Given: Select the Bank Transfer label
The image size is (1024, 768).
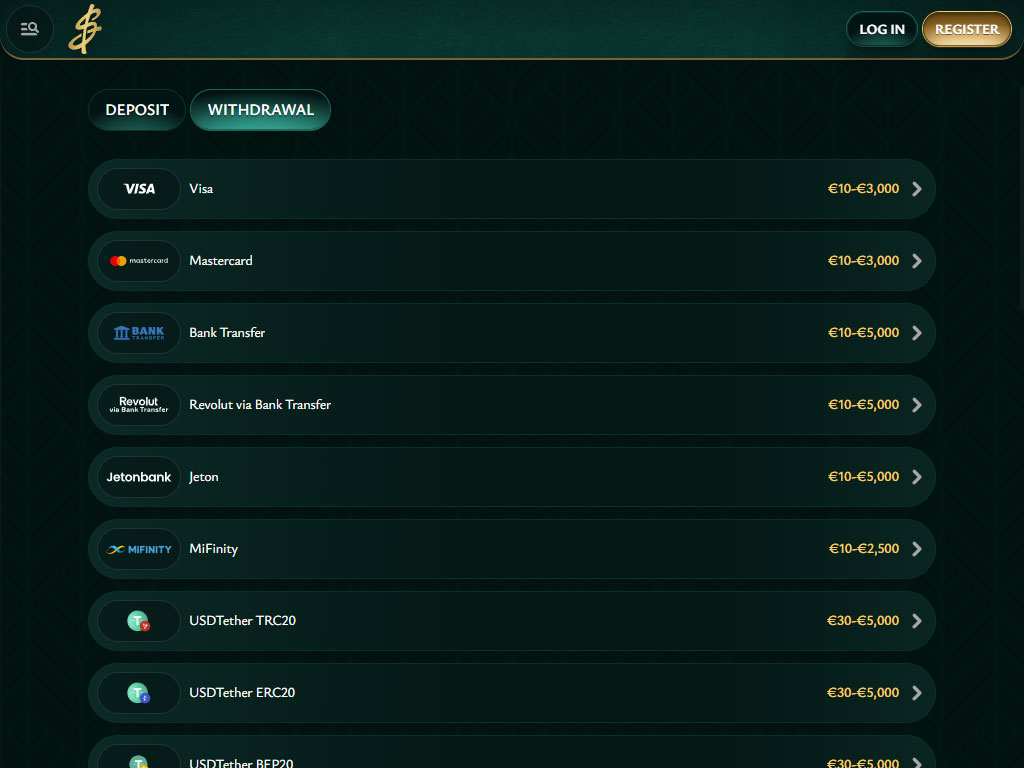Looking at the screenshot, I should [x=227, y=333].
